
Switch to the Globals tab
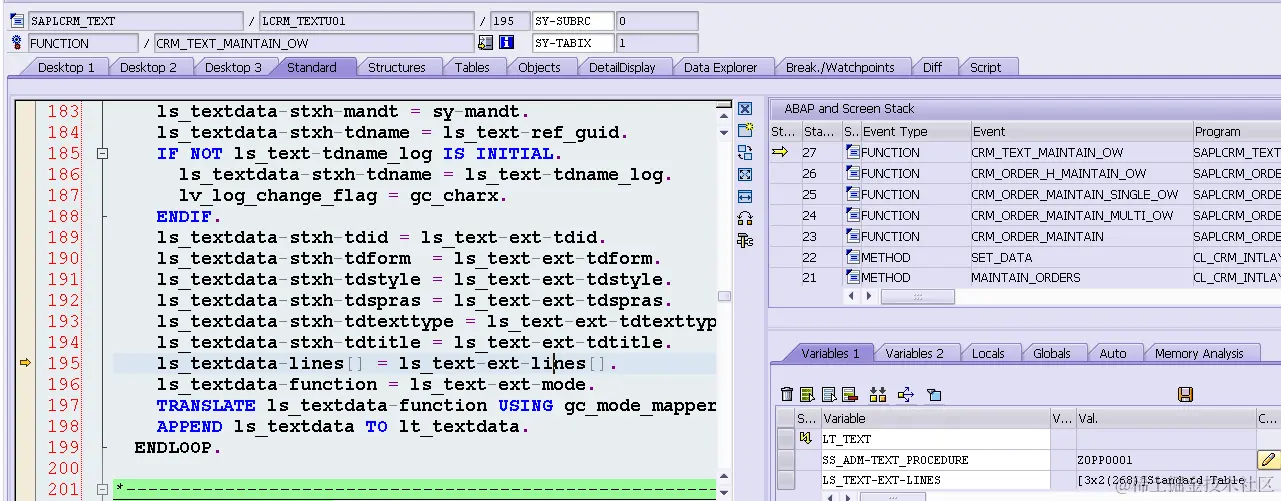pyautogui.click(x=1052, y=353)
